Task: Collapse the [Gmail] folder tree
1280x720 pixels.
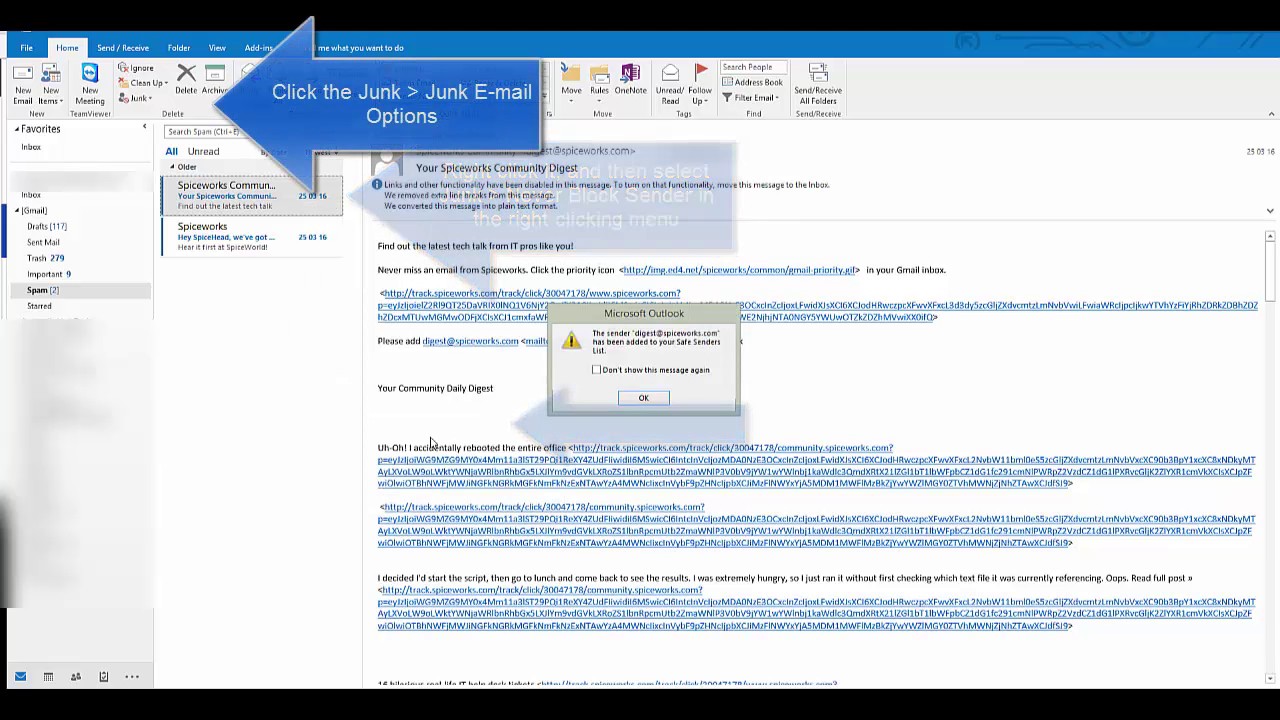Action: 17,210
